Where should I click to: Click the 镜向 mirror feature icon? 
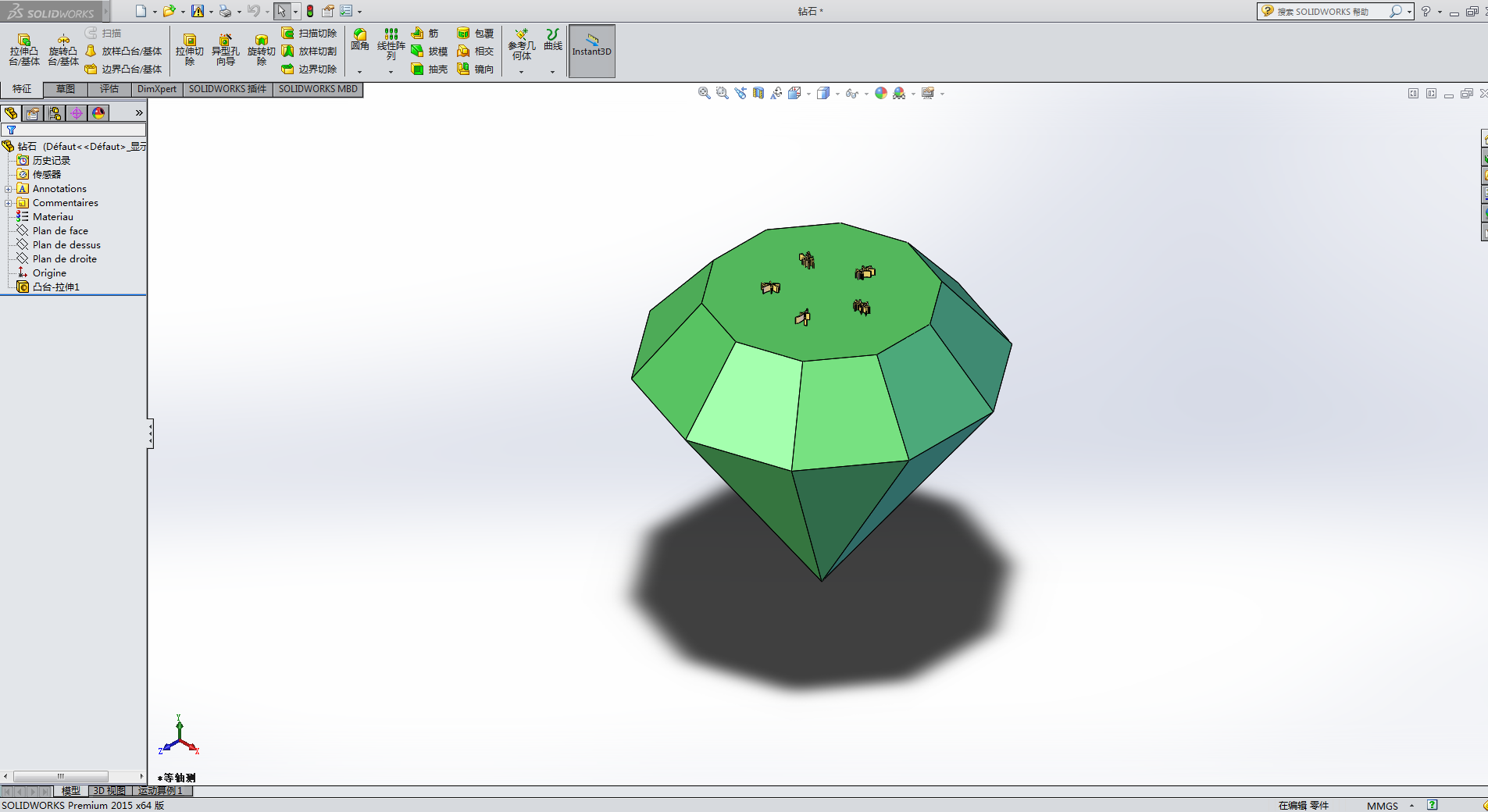click(x=475, y=69)
